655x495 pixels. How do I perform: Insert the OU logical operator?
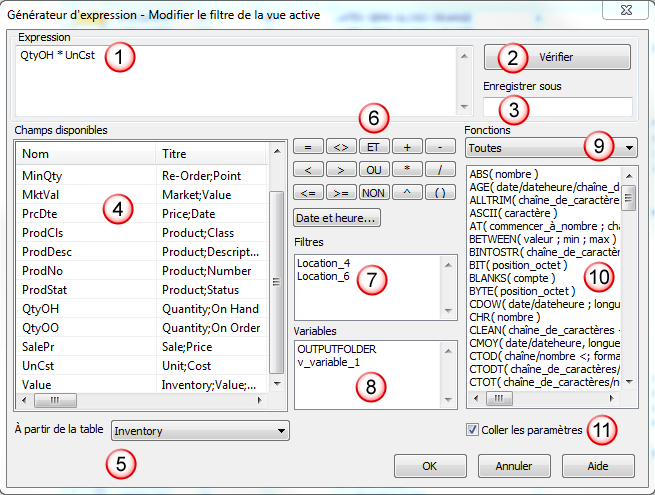pyautogui.click(x=374, y=170)
